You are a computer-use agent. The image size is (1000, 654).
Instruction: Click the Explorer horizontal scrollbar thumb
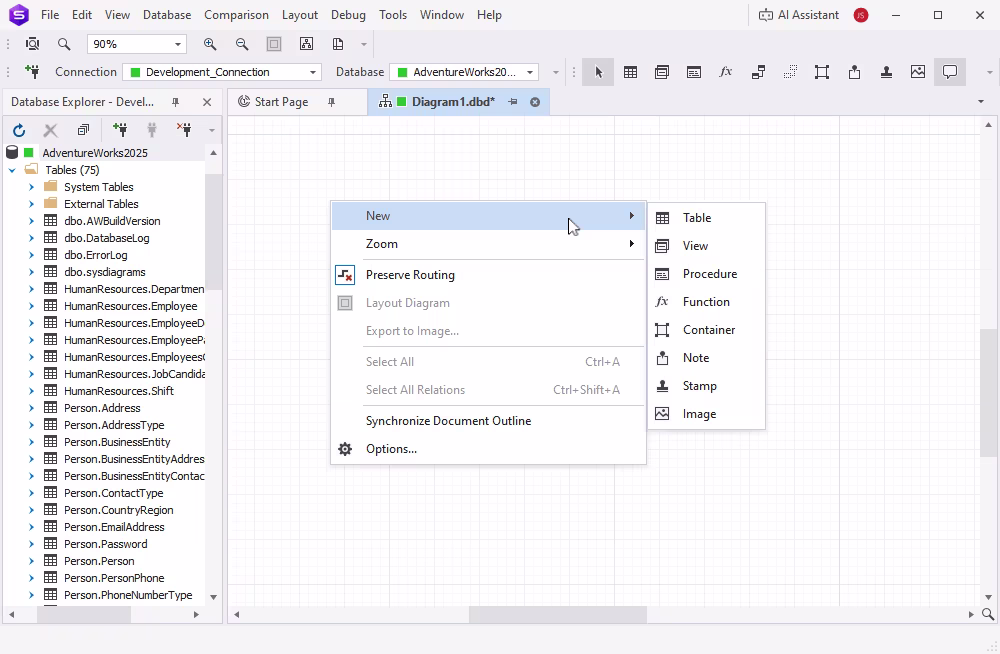(84, 614)
